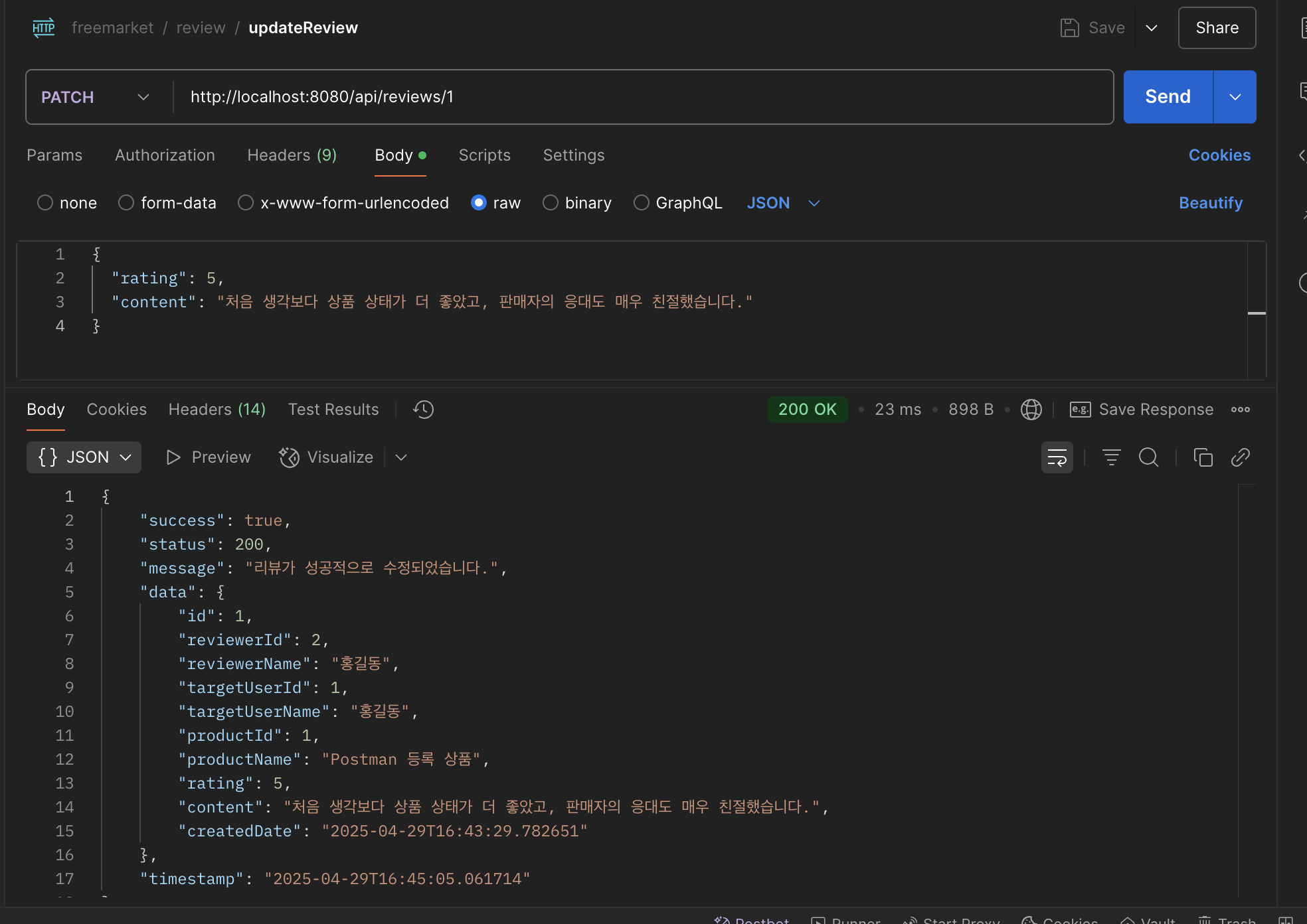The width and height of the screenshot is (1307, 924).
Task: Choose the GraphQL body radio button
Action: click(x=641, y=202)
